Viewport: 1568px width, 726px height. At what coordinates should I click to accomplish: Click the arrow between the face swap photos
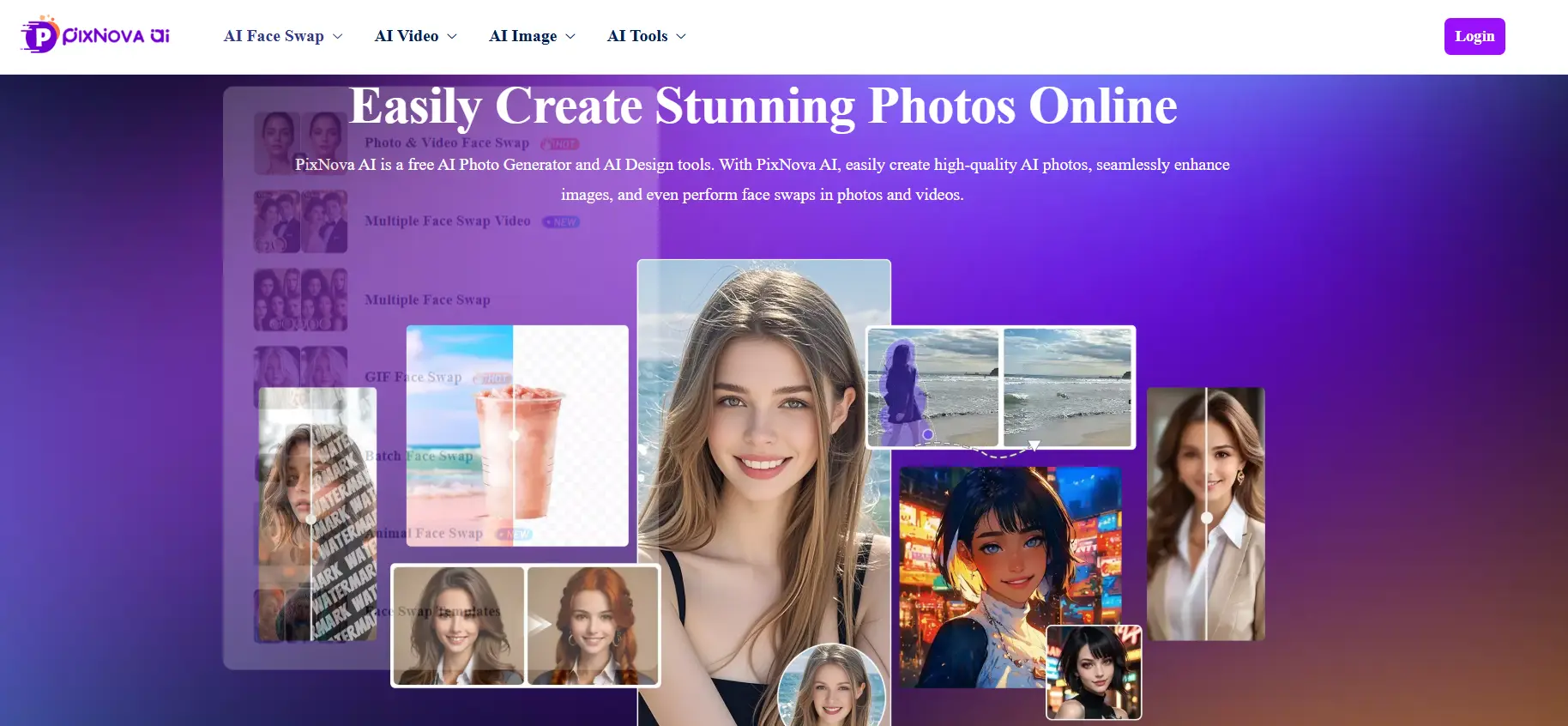tap(538, 624)
